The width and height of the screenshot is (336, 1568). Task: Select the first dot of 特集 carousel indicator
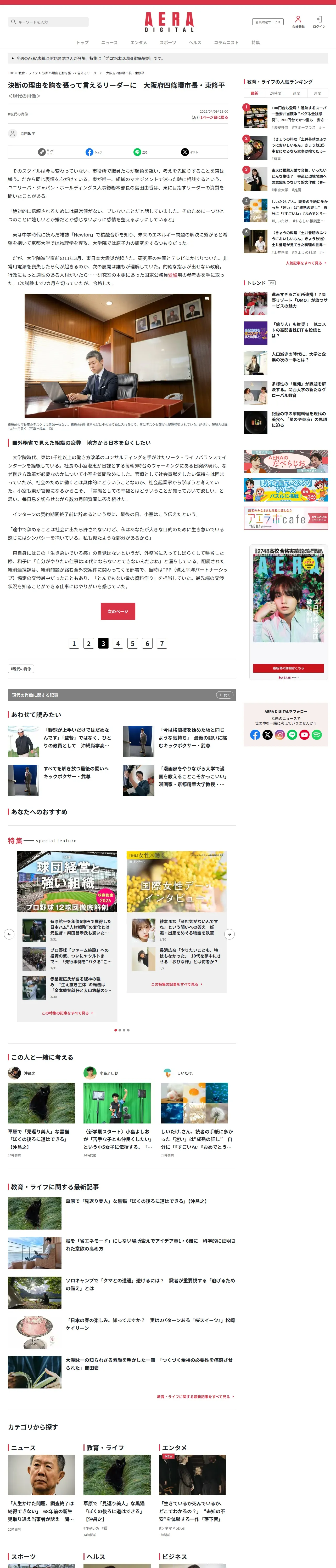[116, 1030]
